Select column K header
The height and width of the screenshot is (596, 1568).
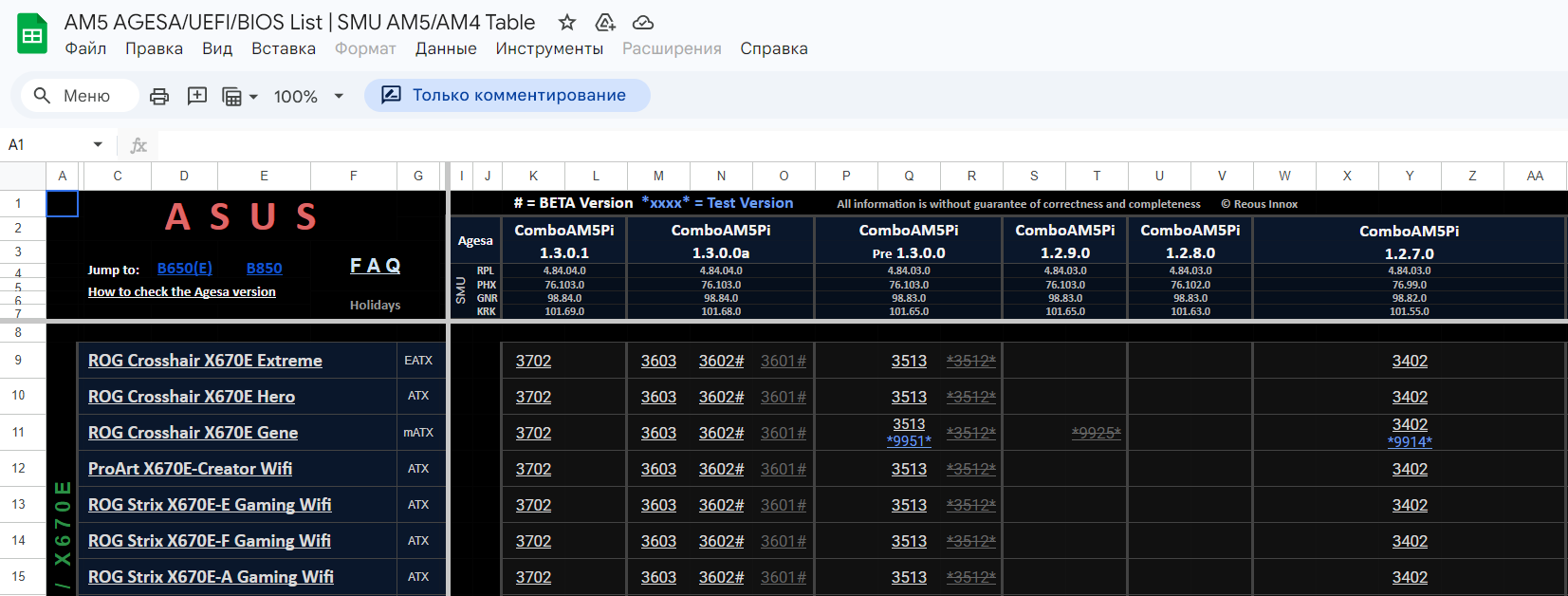coord(533,176)
